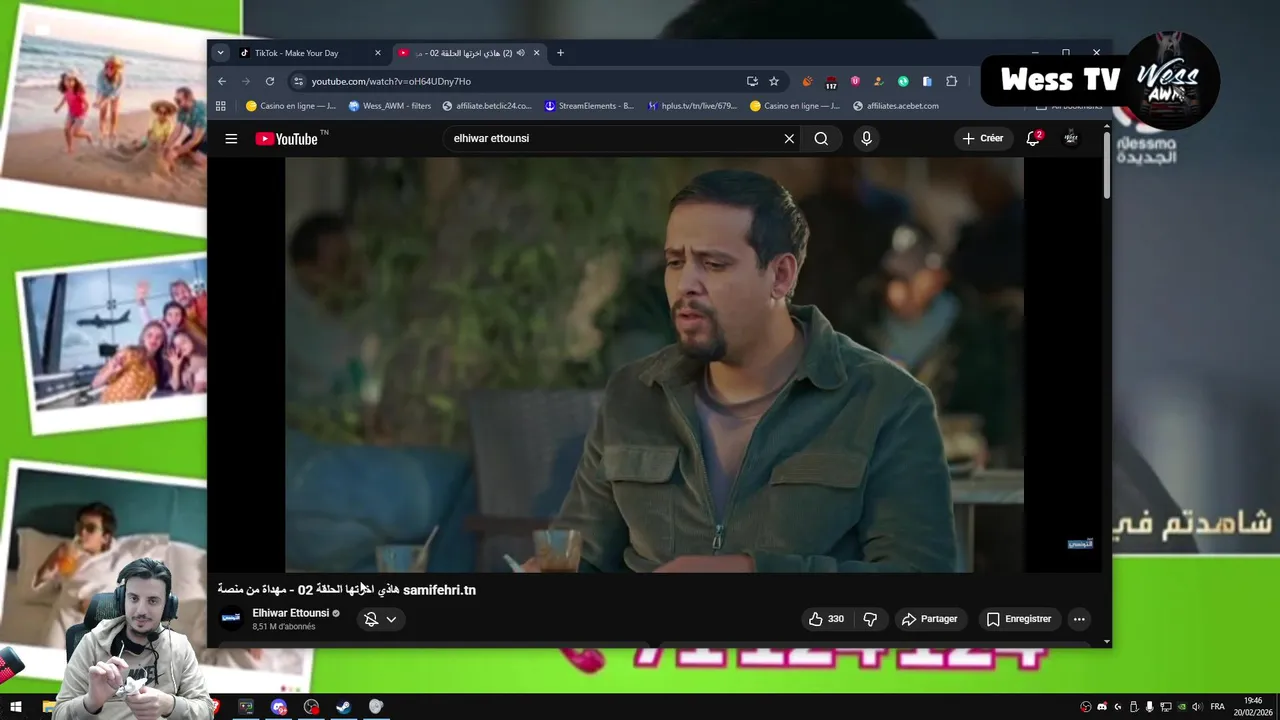Image resolution: width=1280 pixels, height=720 pixels.
Task: Open the hplus.tv/tn/live bookmark
Action: [692, 106]
